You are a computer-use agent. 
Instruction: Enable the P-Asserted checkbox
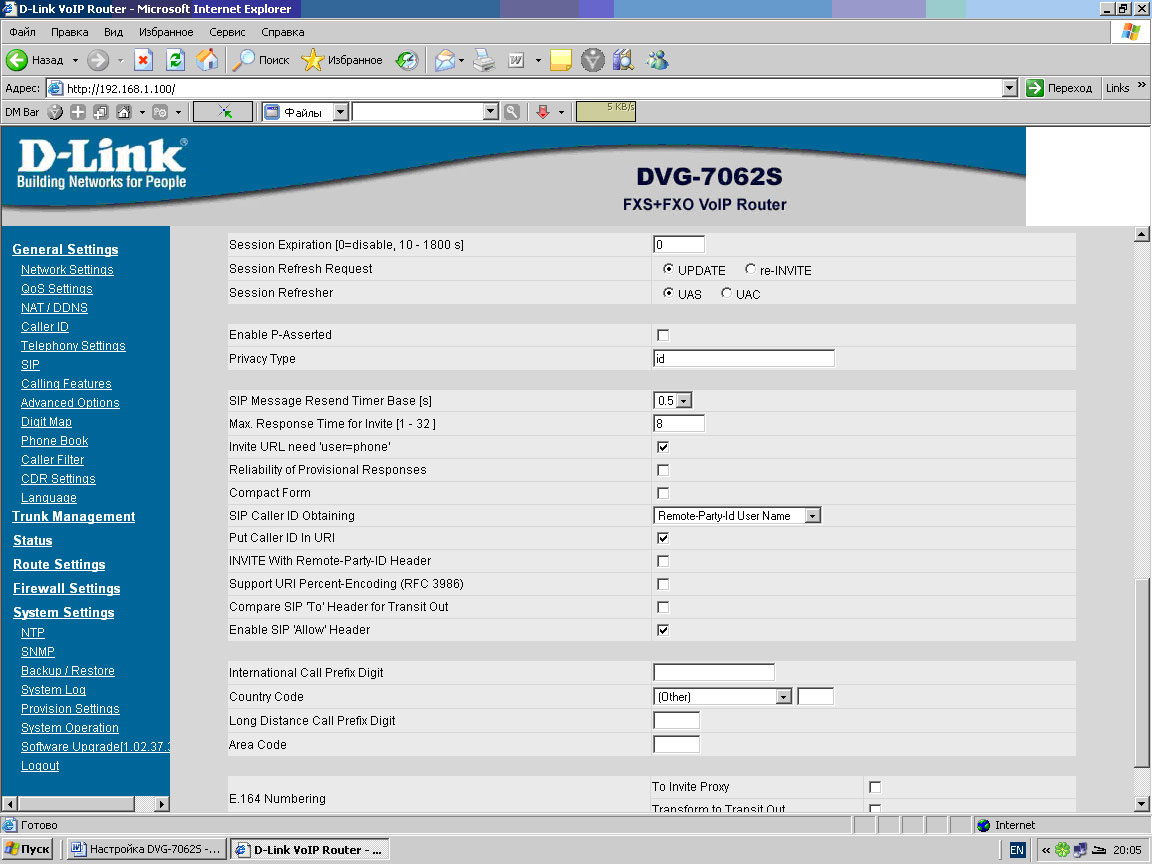pos(662,335)
